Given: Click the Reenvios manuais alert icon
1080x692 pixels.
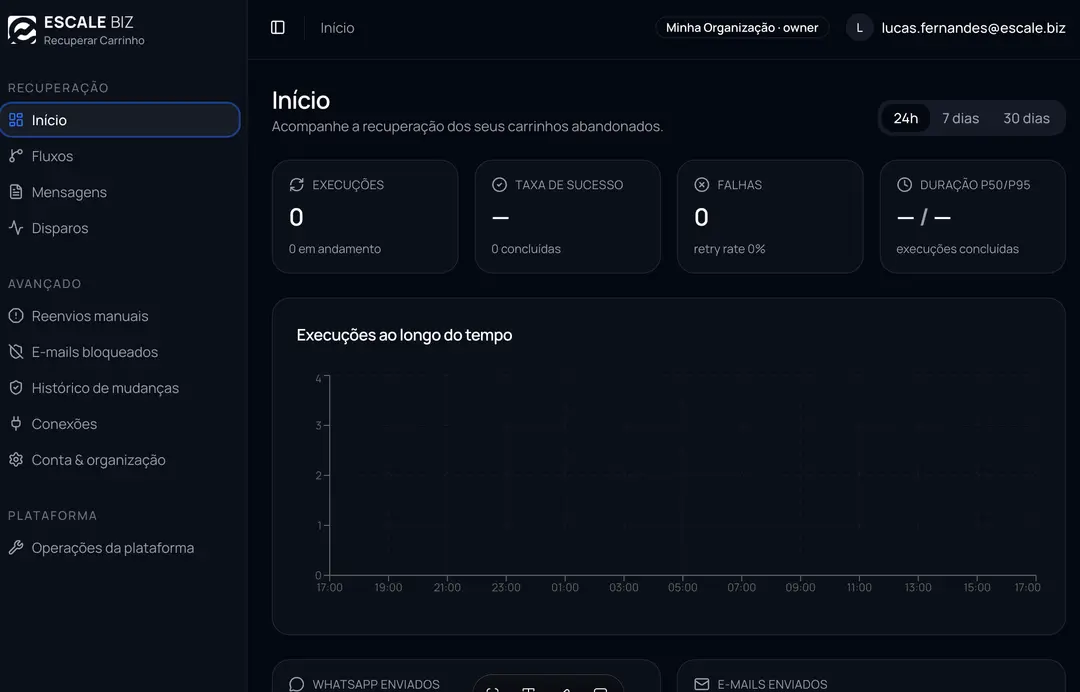Looking at the screenshot, I should point(16,316).
